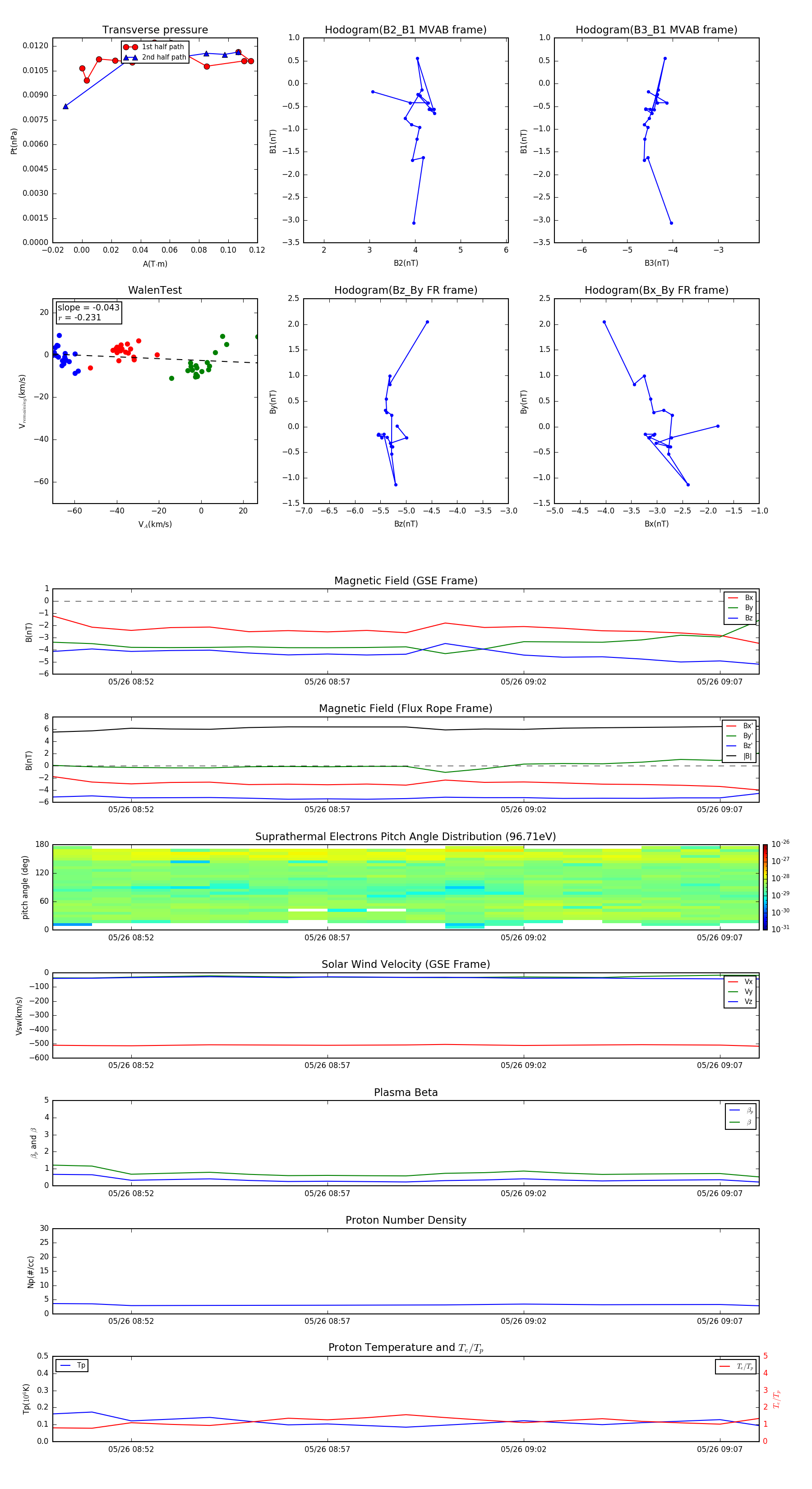
Task: Click the 'Hodogram(Bz_By FR frame)' title
Action: pyautogui.click(x=406, y=290)
